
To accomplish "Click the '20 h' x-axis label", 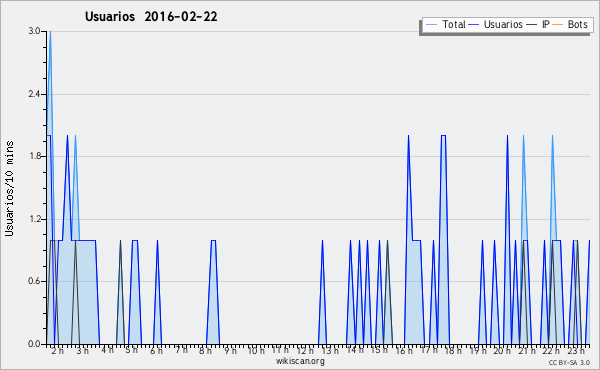I will click(502, 351).
